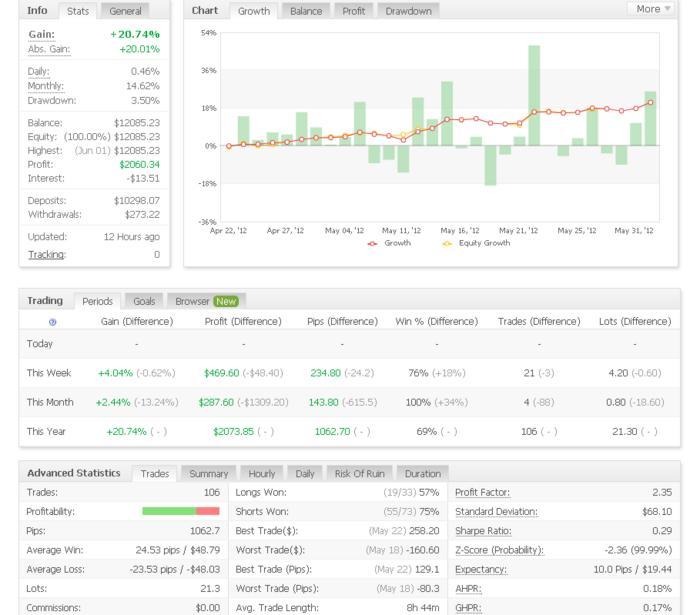The height and width of the screenshot is (615, 700).
Task: Switch to the Profit chart tab
Action: 353,11
